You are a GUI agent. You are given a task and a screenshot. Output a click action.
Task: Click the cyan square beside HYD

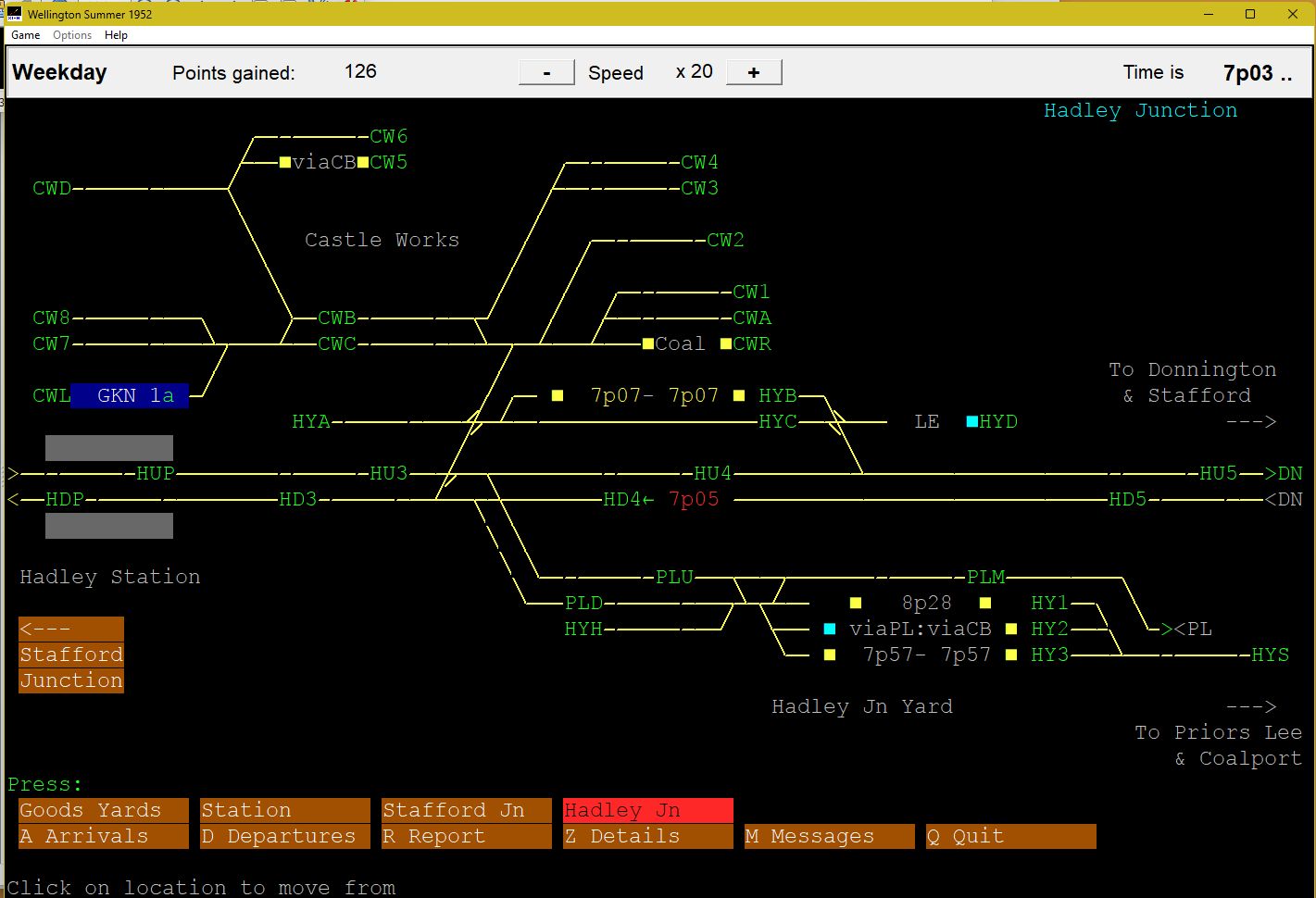coord(971,421)
